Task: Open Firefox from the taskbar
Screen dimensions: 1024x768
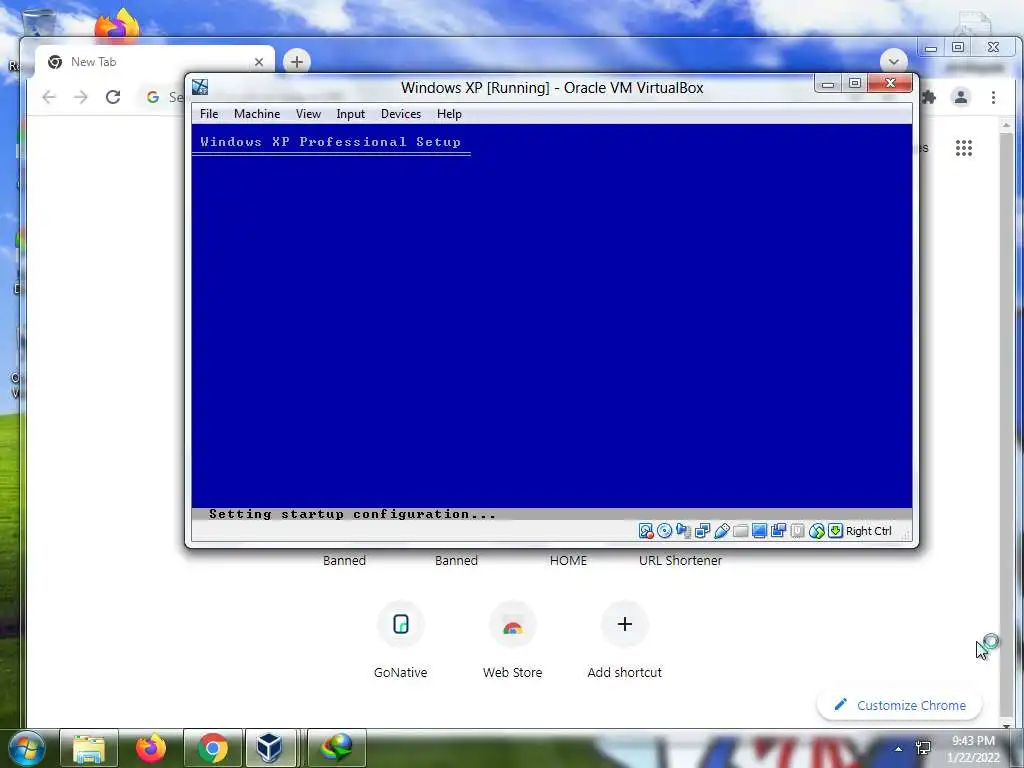Action: [150, 748]
